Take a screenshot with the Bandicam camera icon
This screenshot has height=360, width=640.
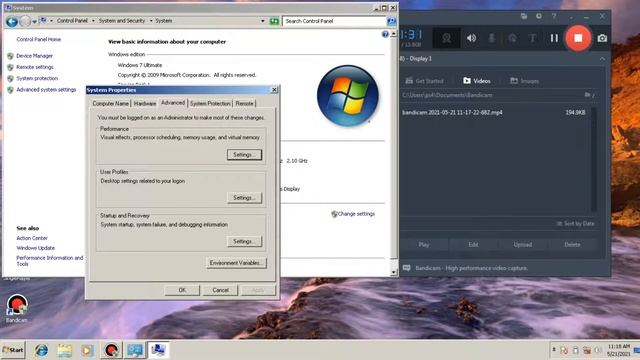click(x=602, y=38)
